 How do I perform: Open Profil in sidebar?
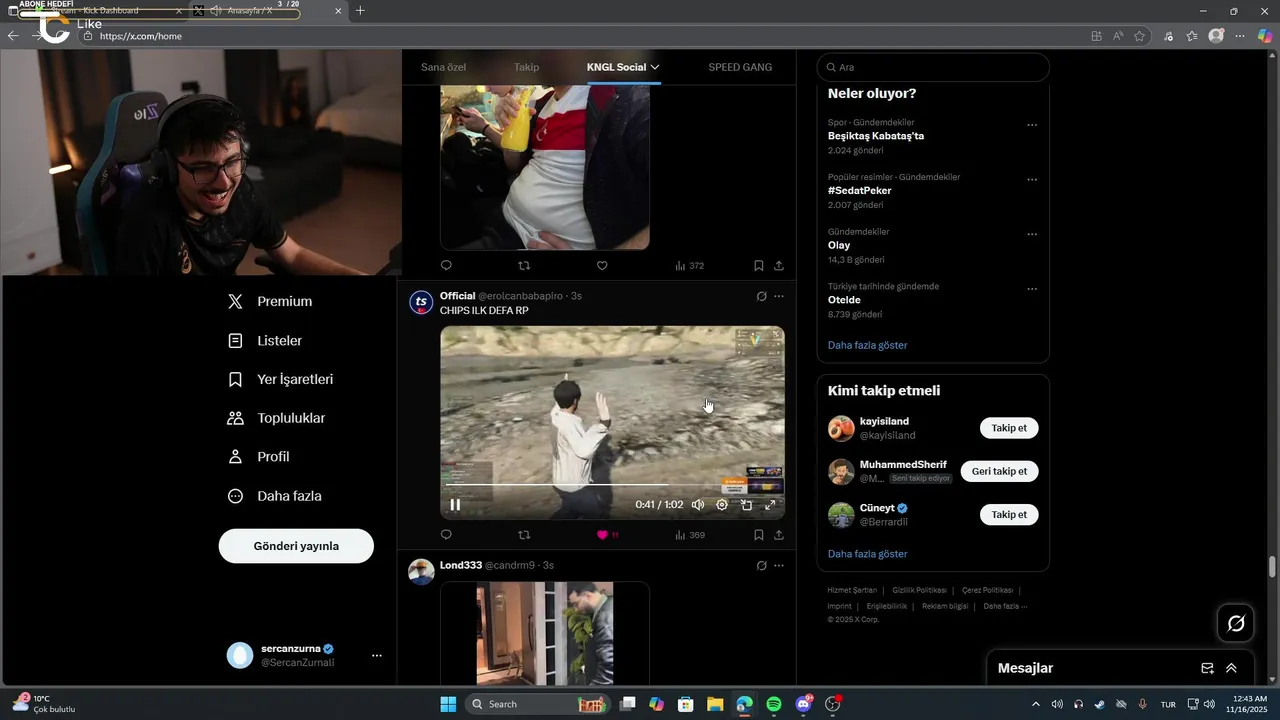pyautogui.click(x=258, y=456)
